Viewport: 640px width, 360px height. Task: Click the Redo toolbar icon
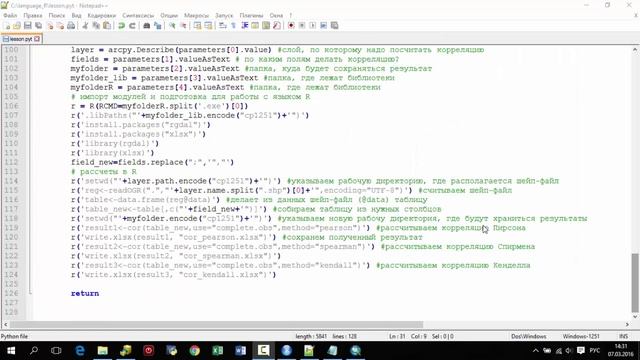click(x=132, y=26)
